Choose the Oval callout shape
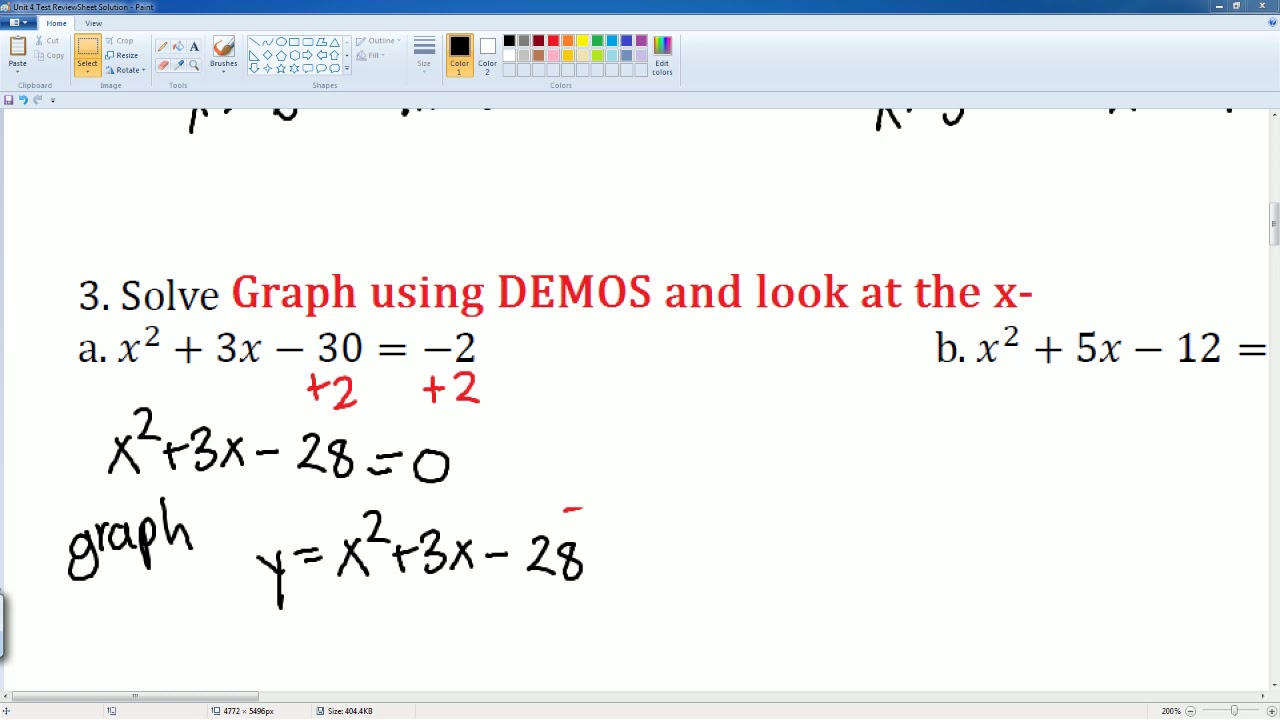This screenshot has width=1280, height=720. click(321, 68)
